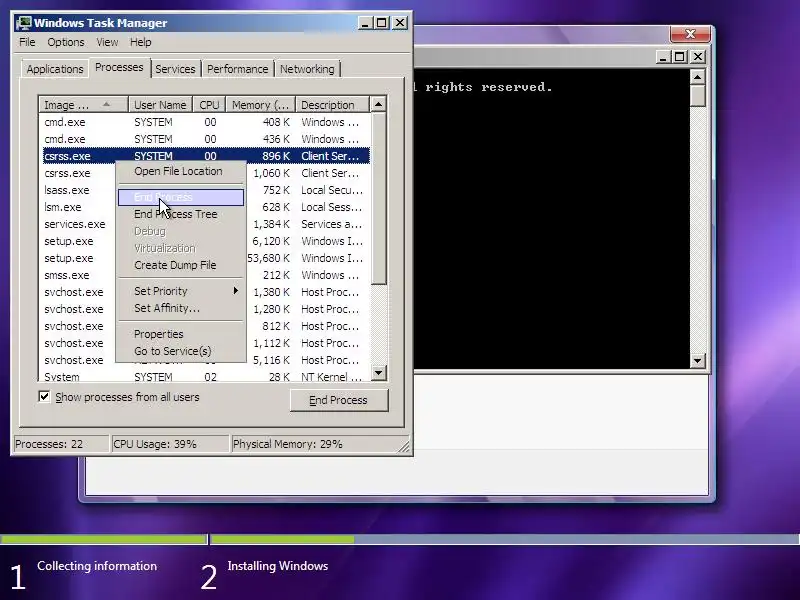This screenshot has height=600, width=800.
Task: Click the process list scrollbar thumb
Action: [x=378, y=199]
